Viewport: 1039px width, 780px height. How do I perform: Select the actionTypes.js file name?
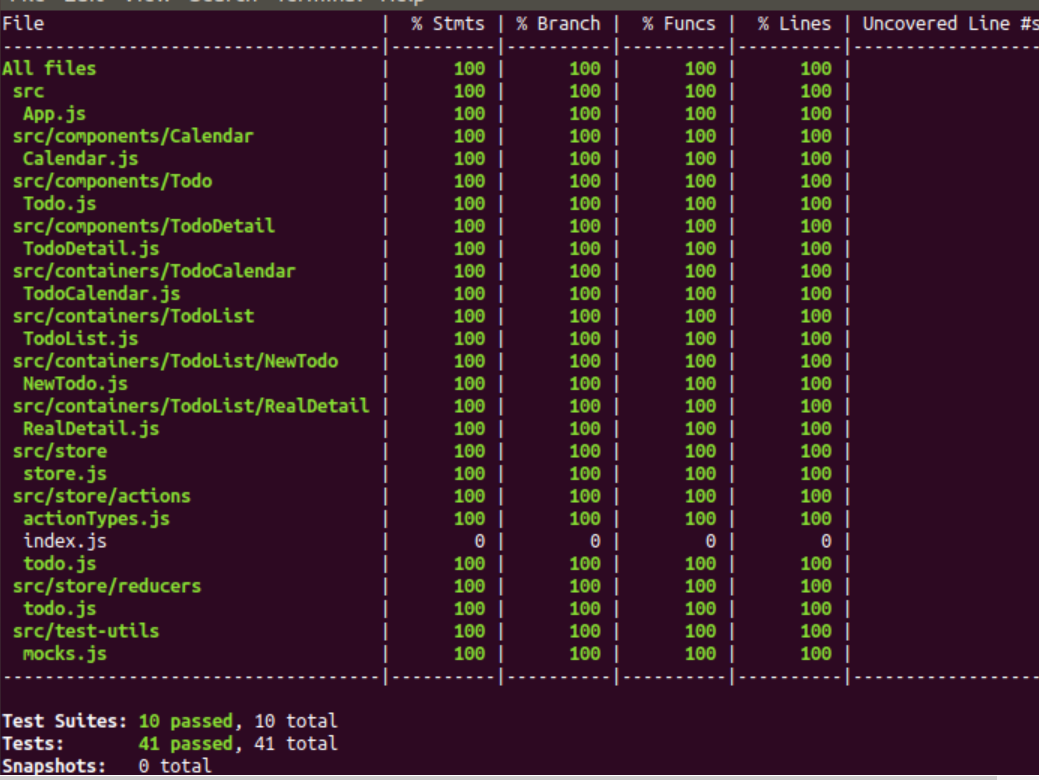(96, 519)
